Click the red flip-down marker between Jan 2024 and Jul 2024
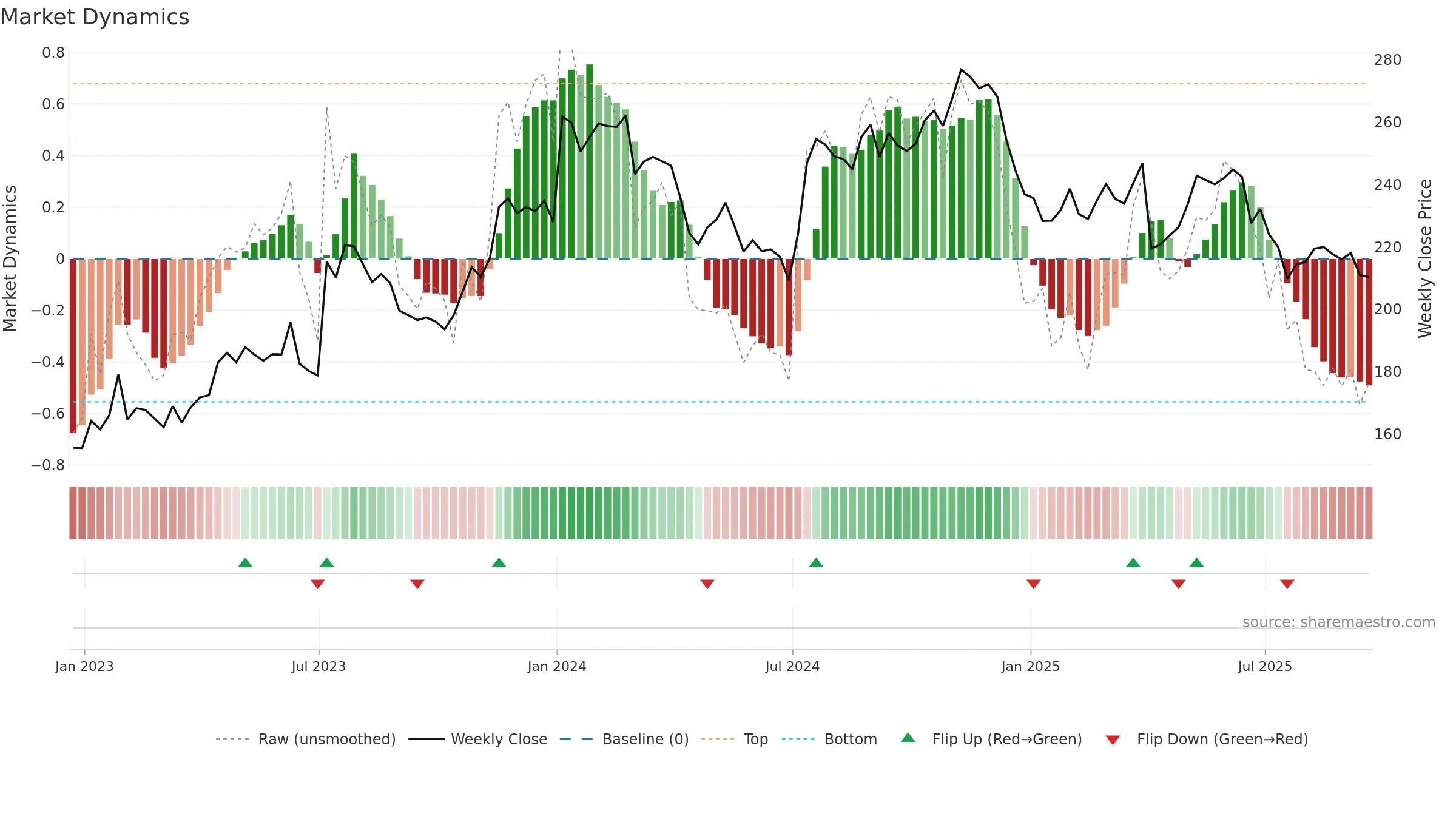The width and height of the screenshot is (1456, 819). coord(707,584)
